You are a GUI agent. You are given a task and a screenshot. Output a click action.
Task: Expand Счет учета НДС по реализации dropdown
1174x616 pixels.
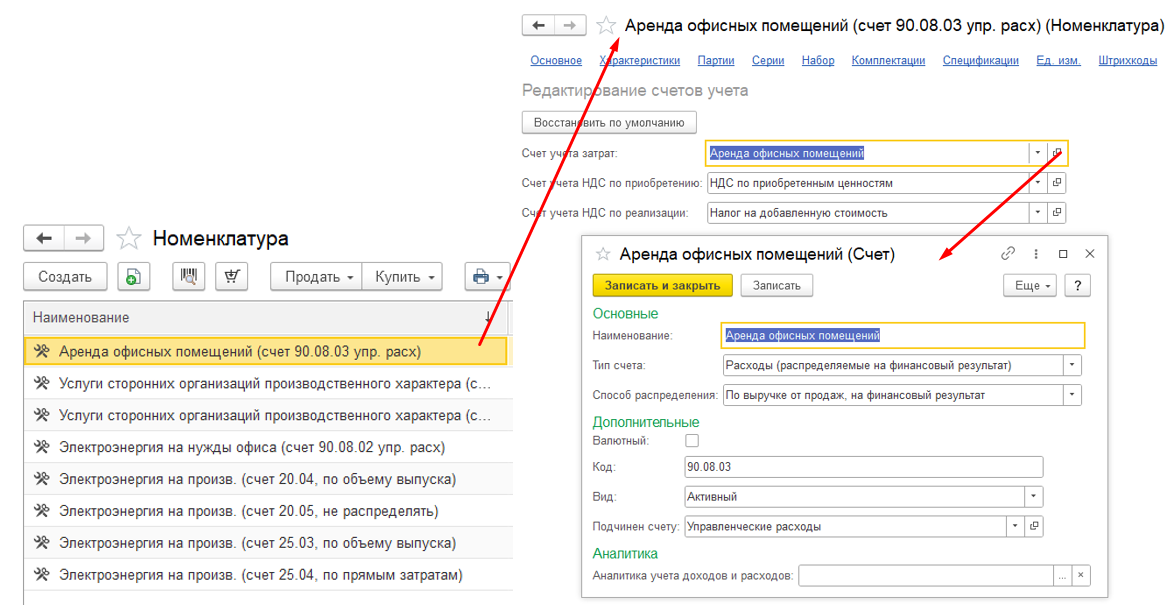pyautogui.click(x=1038, y=213)
